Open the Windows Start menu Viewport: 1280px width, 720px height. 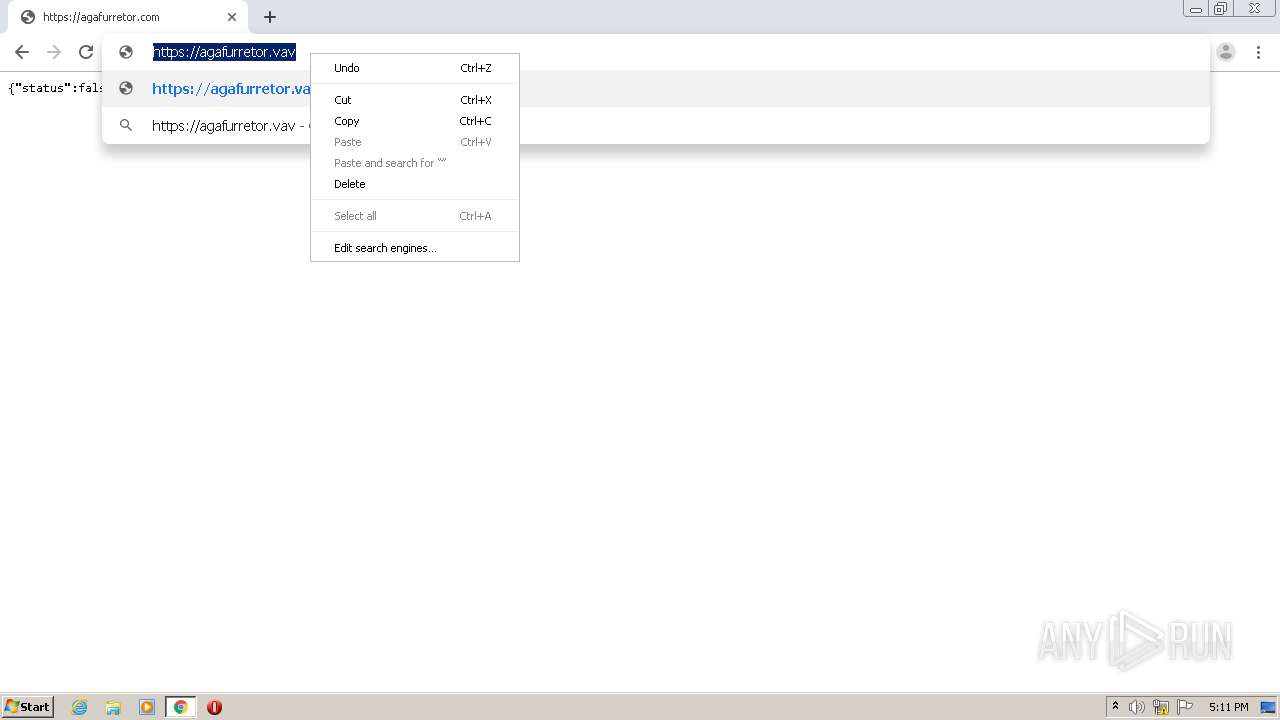click(28, 707)
